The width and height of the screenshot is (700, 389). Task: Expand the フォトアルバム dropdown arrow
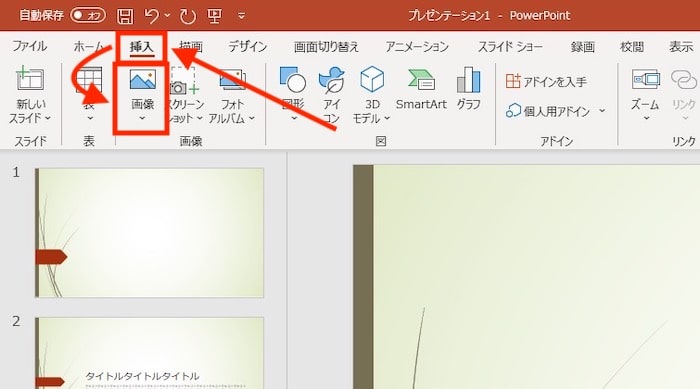click(x=252, y=118)
